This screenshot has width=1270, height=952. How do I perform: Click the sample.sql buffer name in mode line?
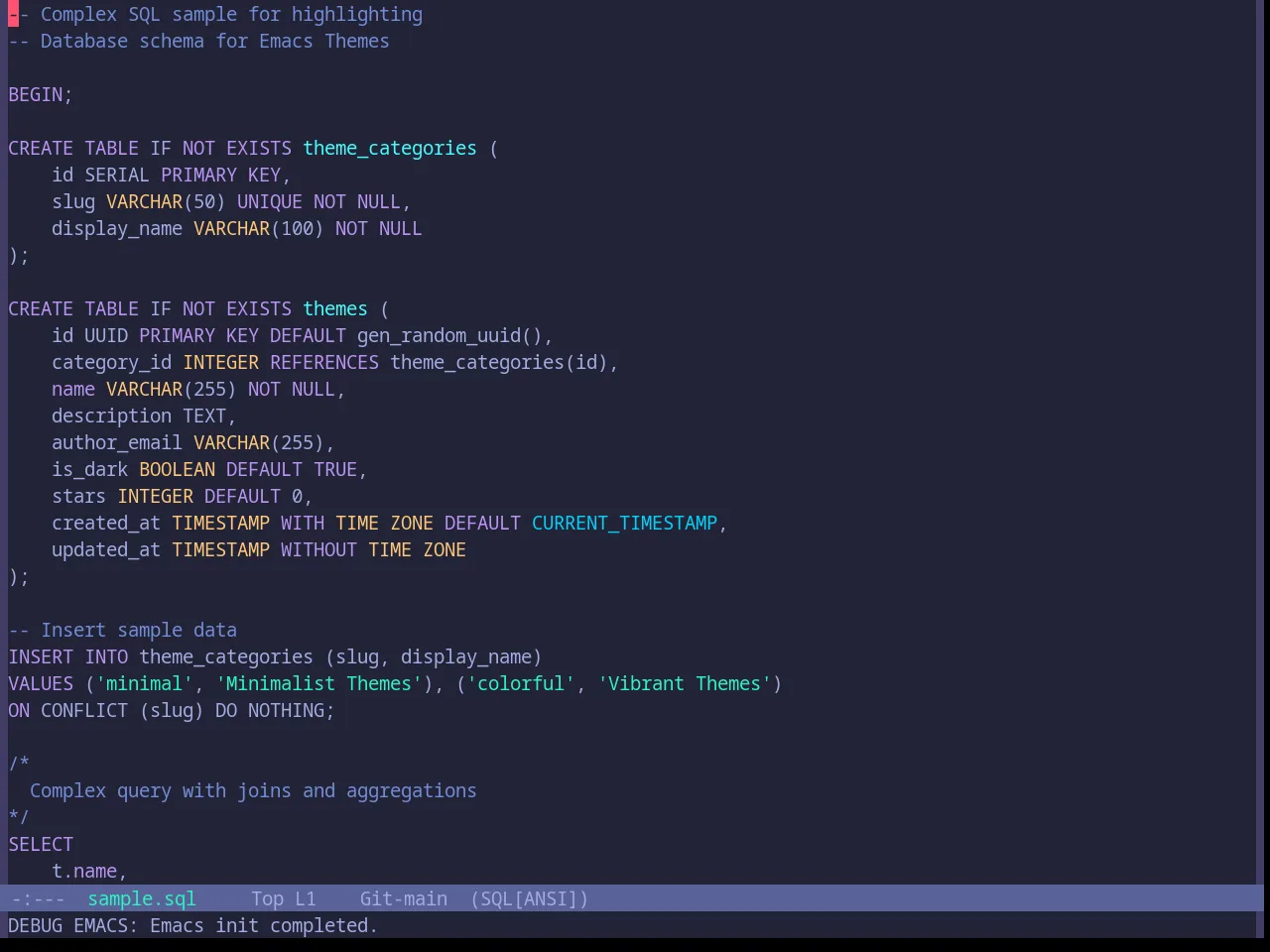(142, 898)
